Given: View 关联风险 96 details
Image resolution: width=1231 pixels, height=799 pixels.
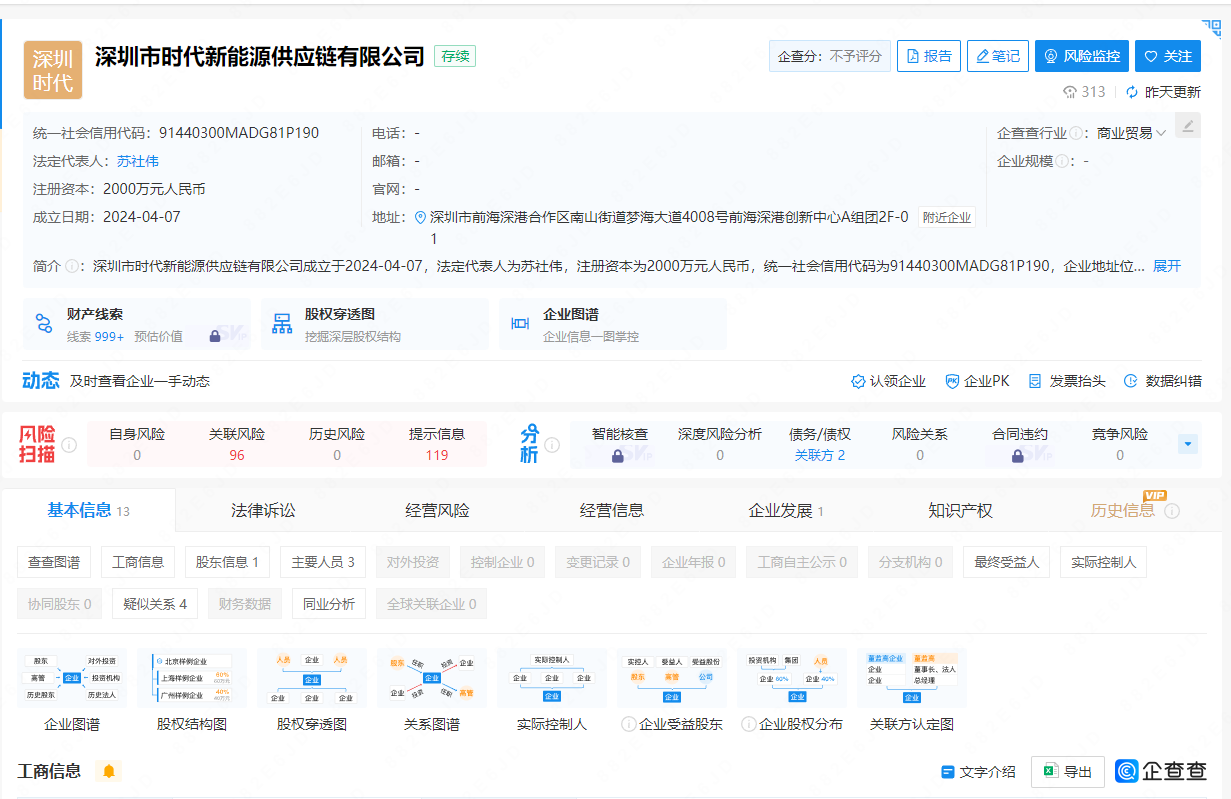Looking at the screenshot, I should pos(237,444).
